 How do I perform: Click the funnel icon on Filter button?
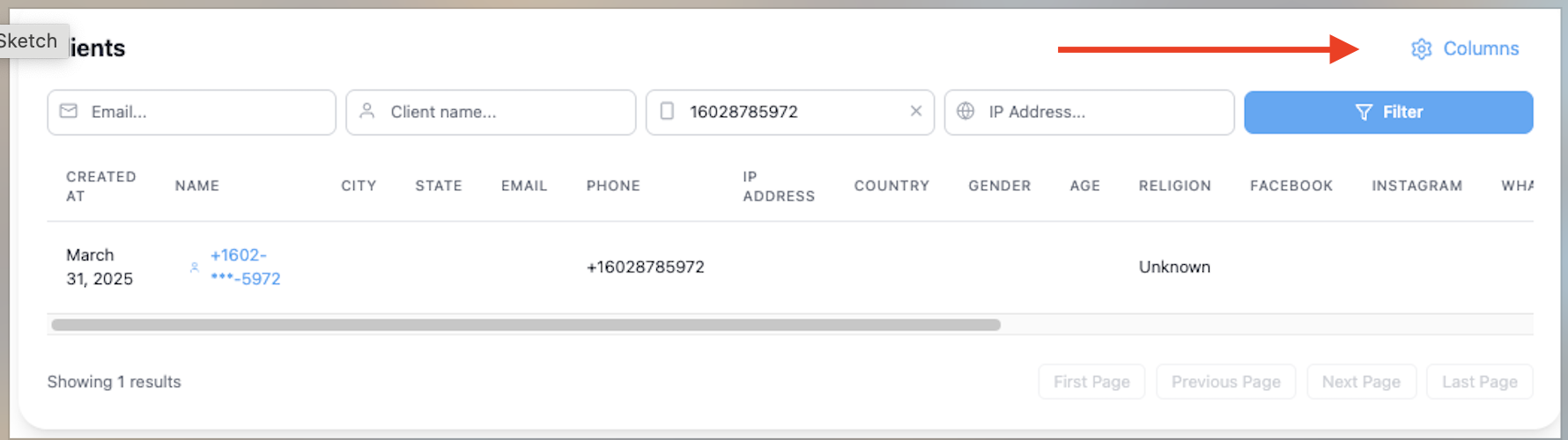(x=1364, y=112)
